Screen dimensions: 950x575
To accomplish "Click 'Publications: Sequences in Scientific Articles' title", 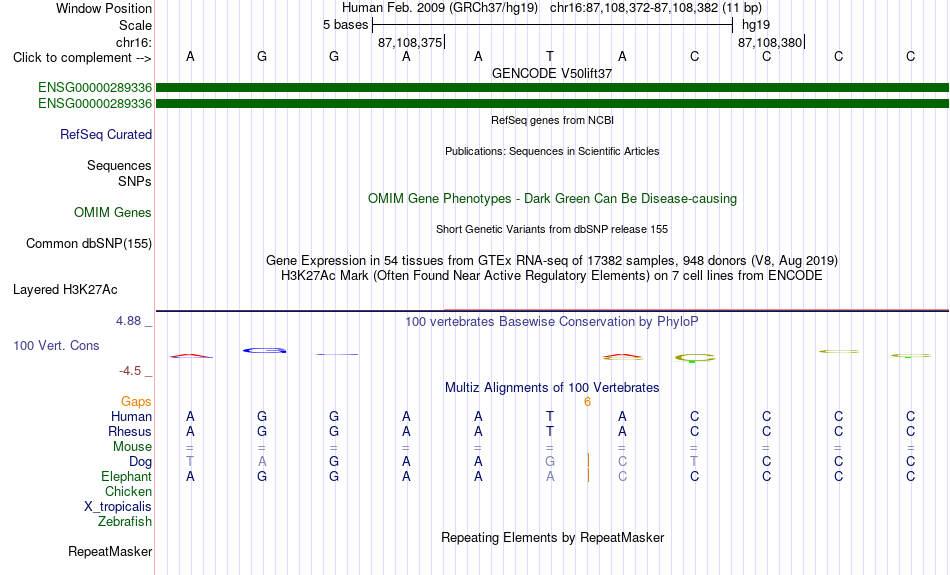I will point(552,151).
